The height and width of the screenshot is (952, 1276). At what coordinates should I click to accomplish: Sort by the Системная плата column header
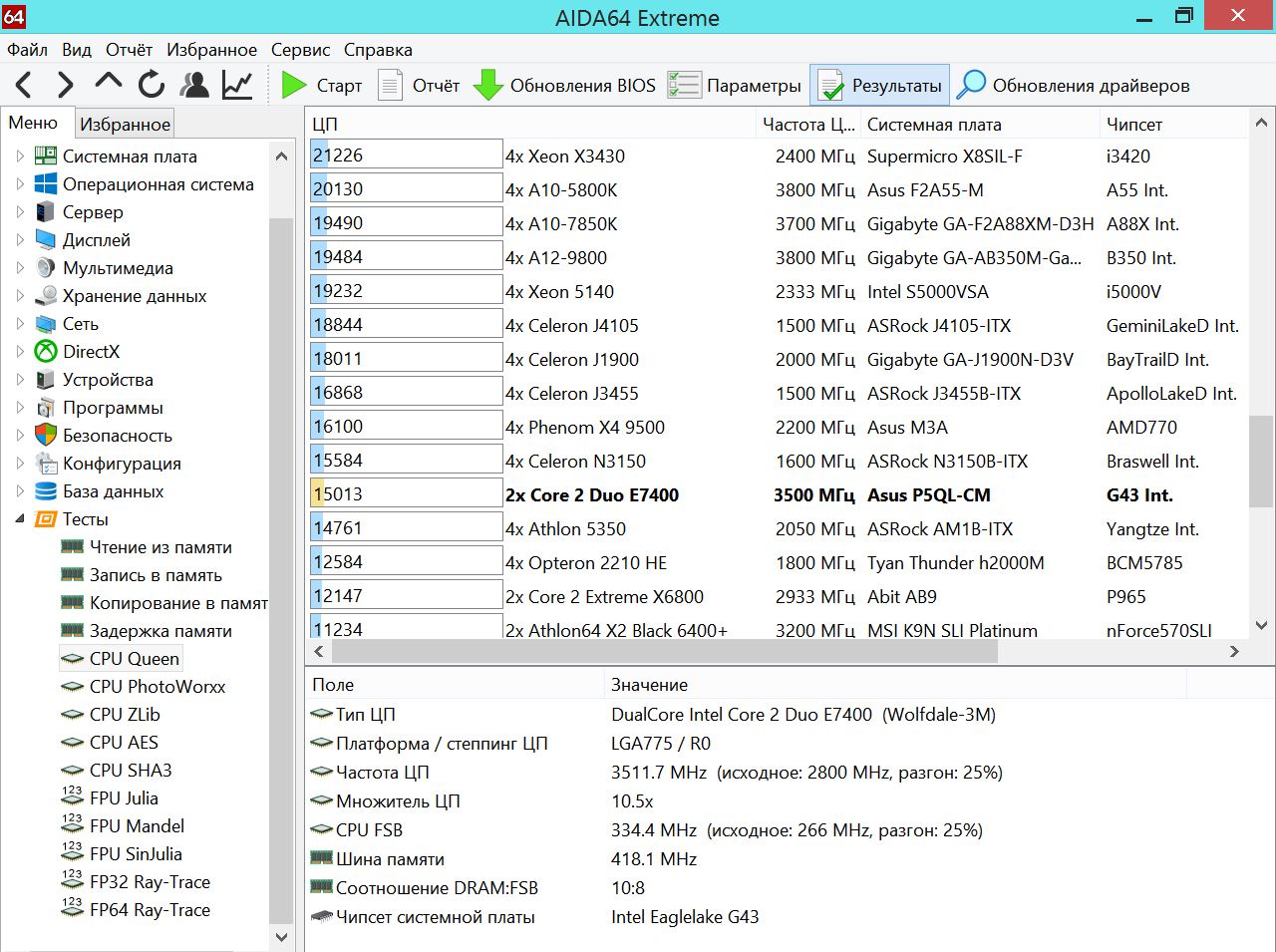(980, 124)
